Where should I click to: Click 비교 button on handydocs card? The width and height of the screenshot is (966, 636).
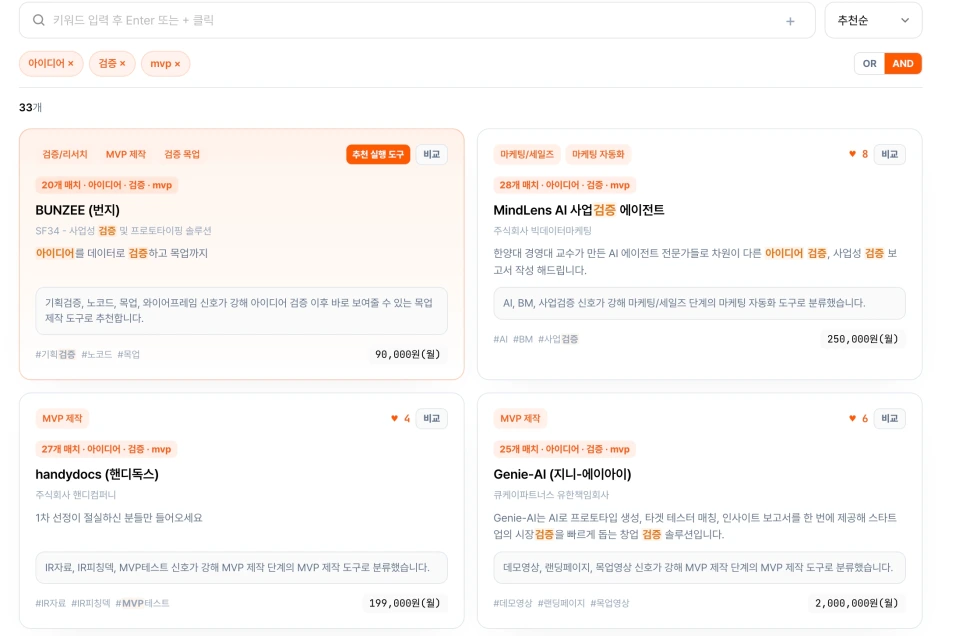point(431,418)
